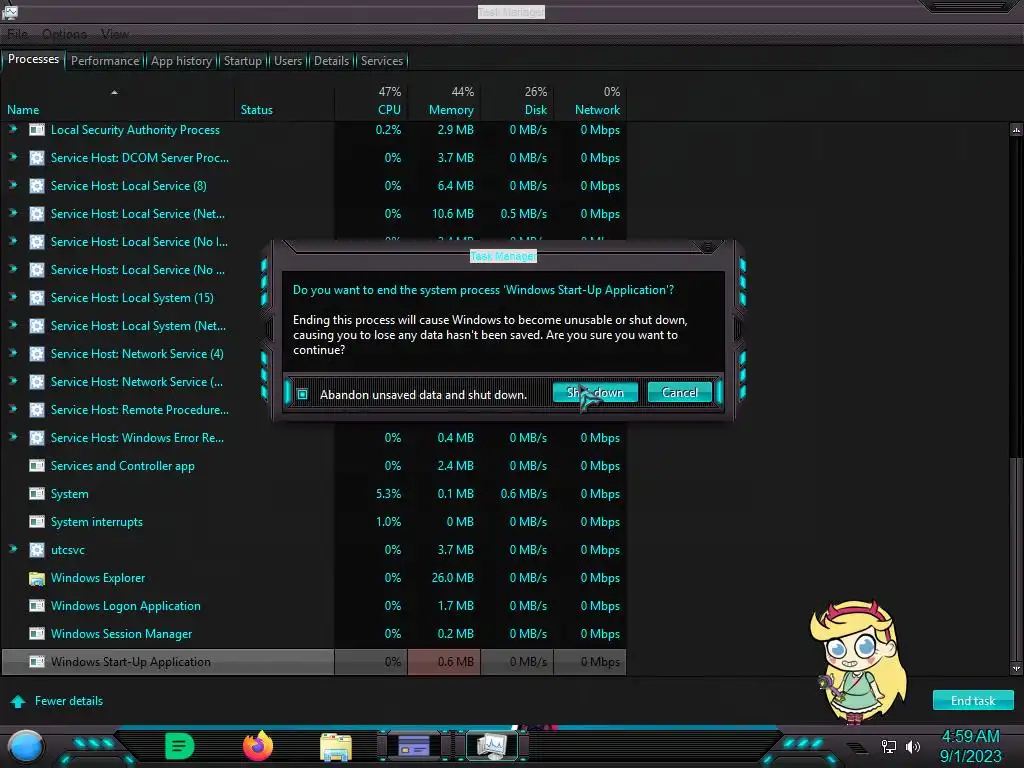The width and height of the screenshot is (1024, 768).
Task: Open the network tray icon
Action: pos(889,746)
